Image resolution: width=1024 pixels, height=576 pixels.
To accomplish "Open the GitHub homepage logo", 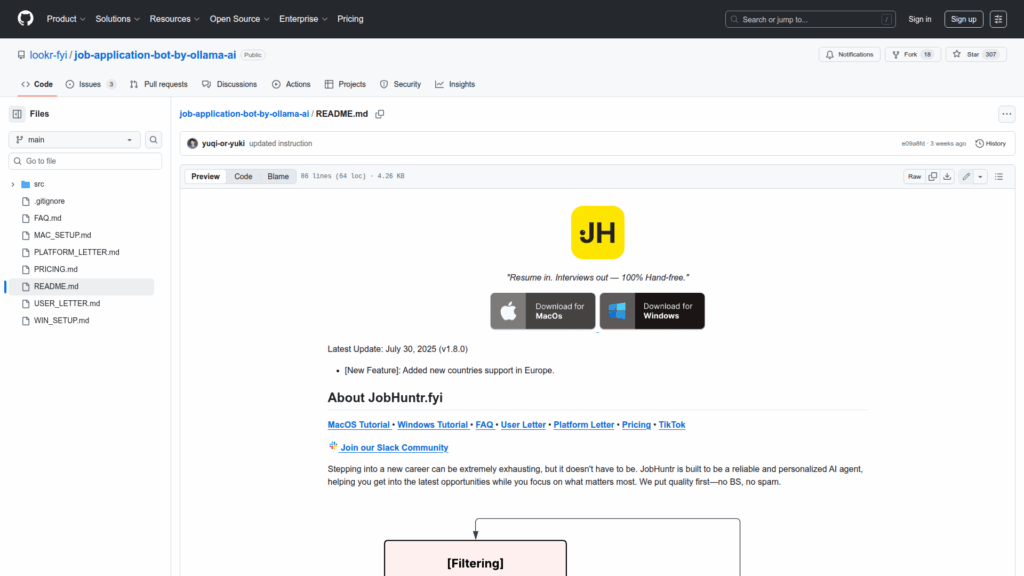I will pyautogui.click(x=25, y=19).
